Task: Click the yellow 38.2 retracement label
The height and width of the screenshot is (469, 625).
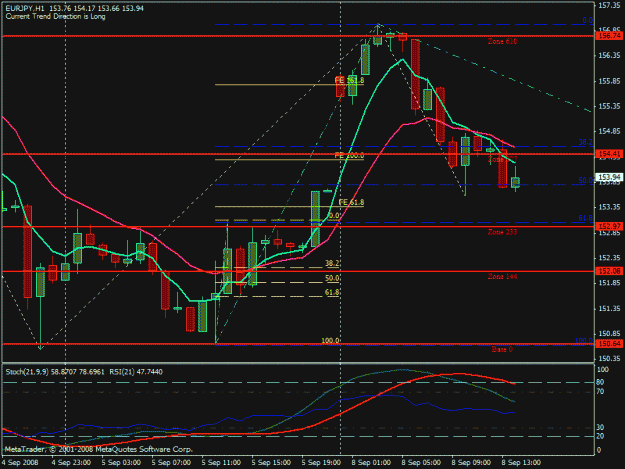Action: [332, 263]
